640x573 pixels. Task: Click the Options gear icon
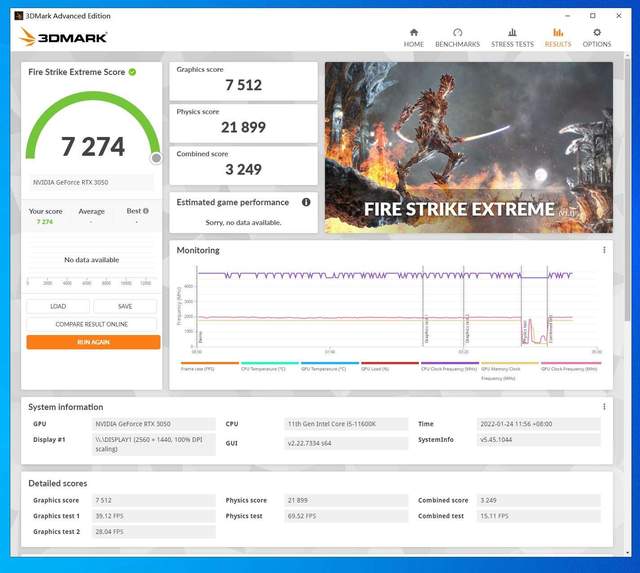[597, 32]
